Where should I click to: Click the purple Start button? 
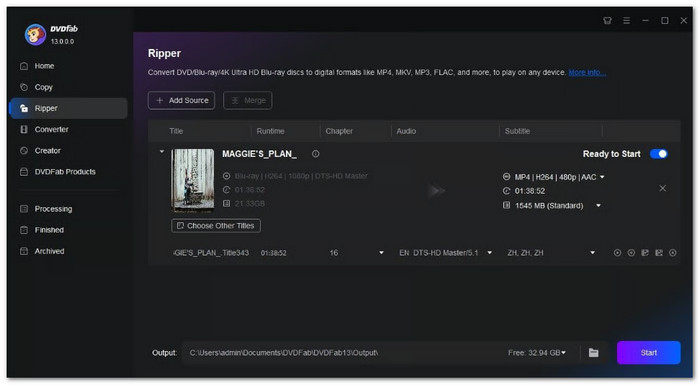coord(649,353)
